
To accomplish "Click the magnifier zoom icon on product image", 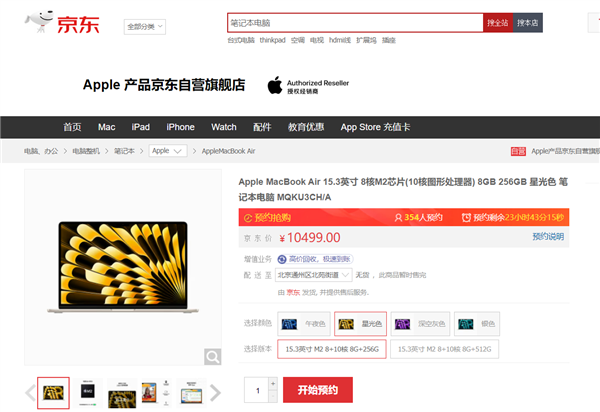I will (x=212, y=357).
